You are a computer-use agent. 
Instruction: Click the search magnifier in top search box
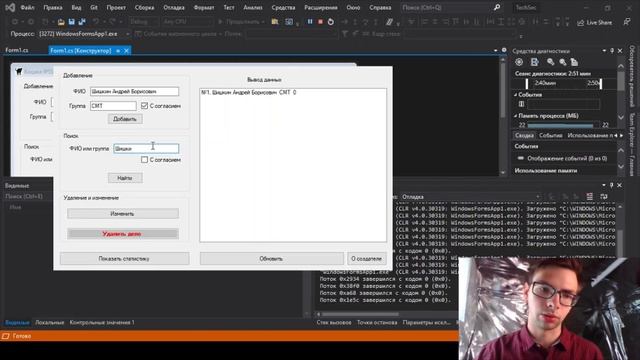tap(497, 7)
